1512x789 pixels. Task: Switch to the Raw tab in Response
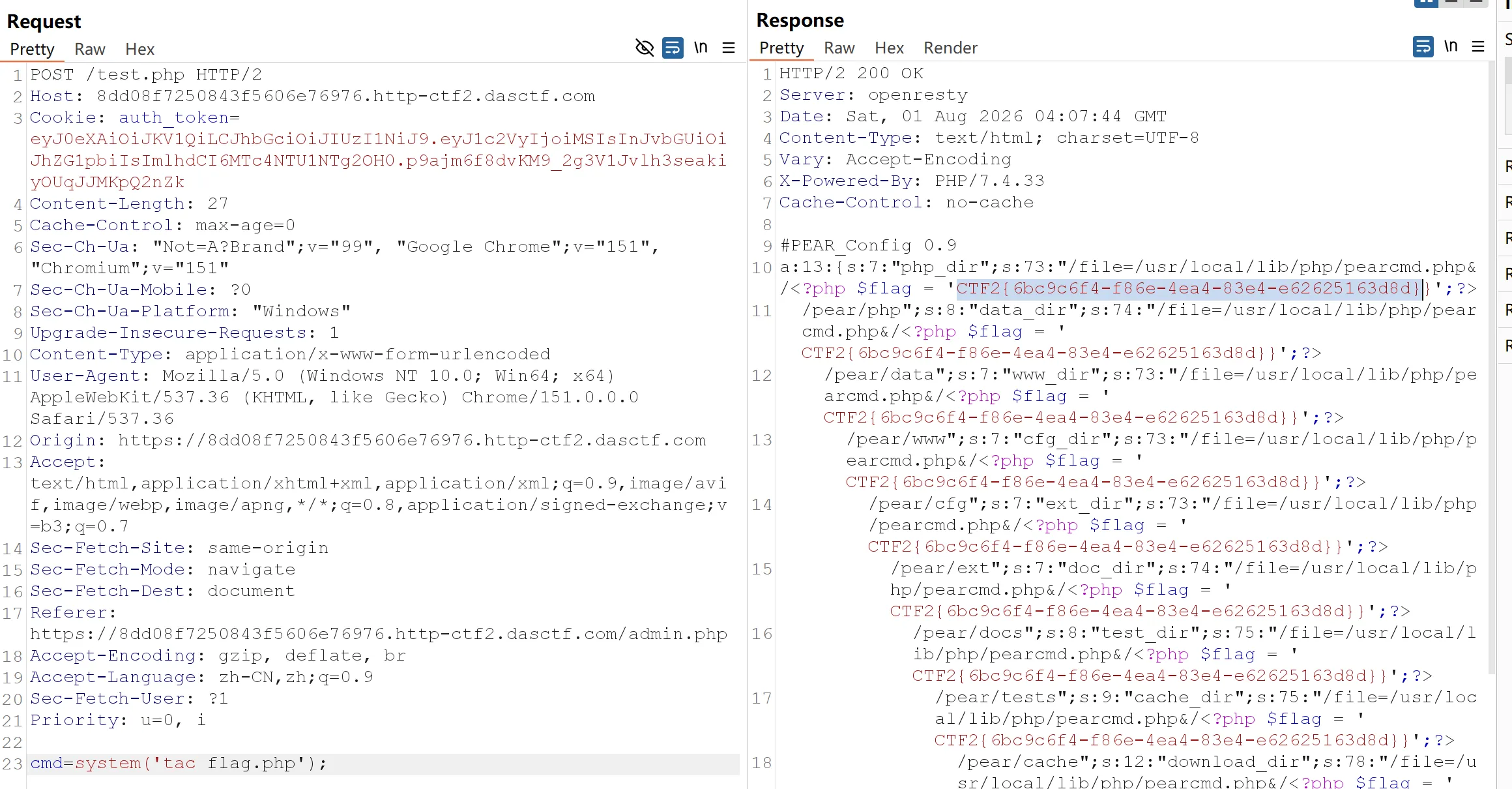(x=839, y=48)
